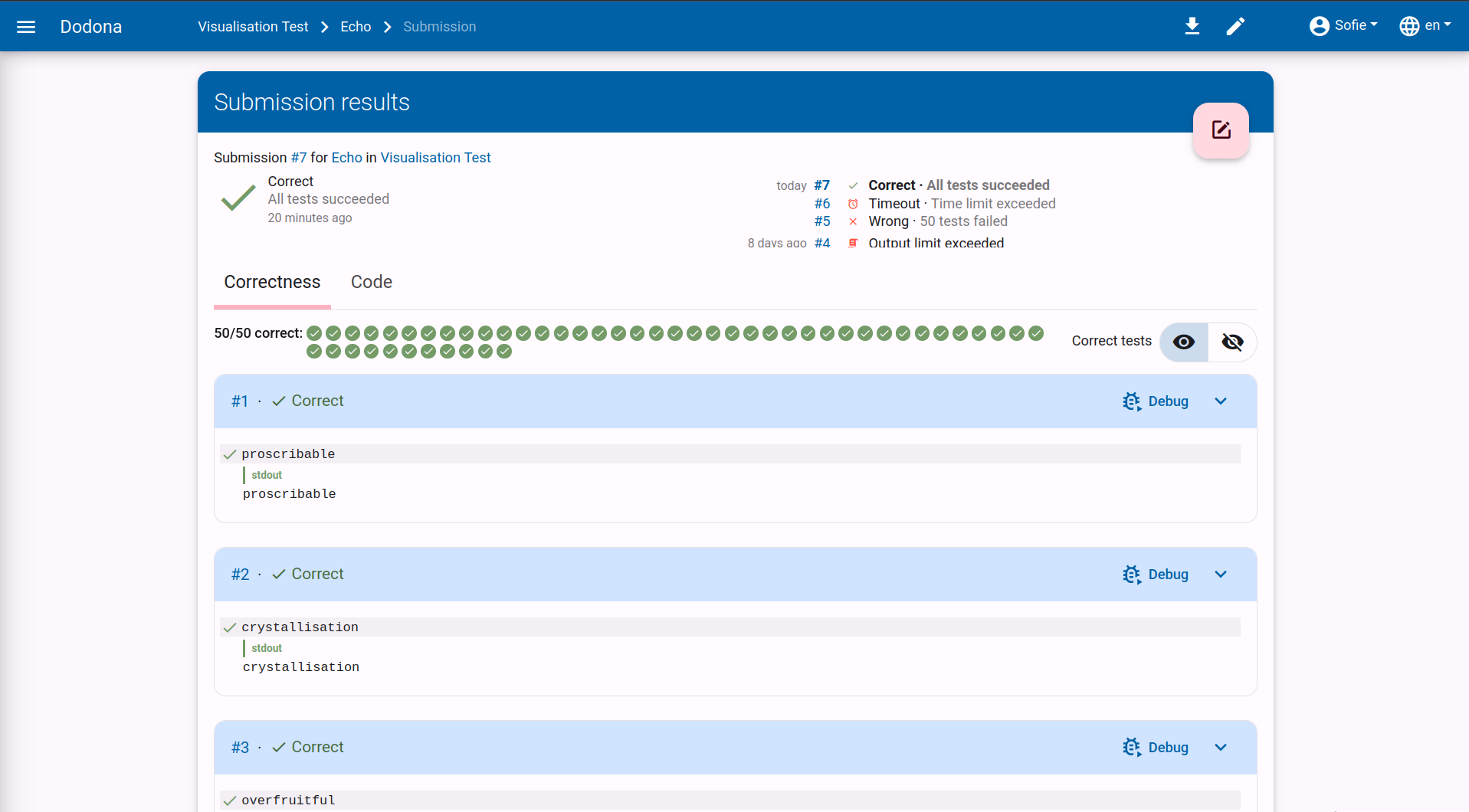The image size is (1469, 812).
Task: Click the 50/50 correct label
Action: [258, 333]
